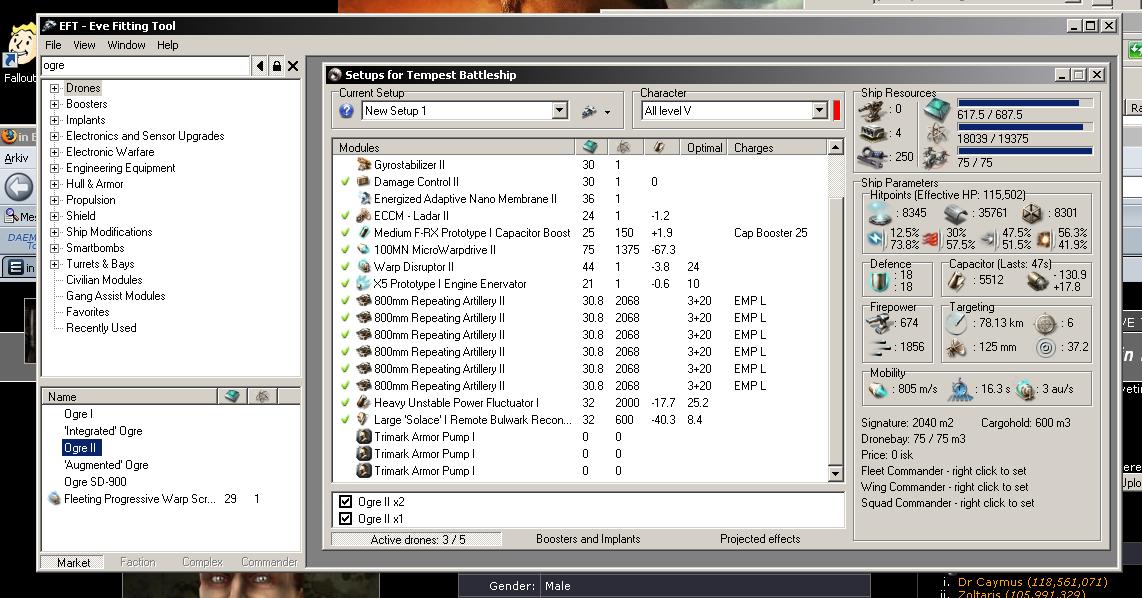Screen dimensions: 1142x598
Task: Click the Warp Disruptor II module icon
Action: (364, 267)
